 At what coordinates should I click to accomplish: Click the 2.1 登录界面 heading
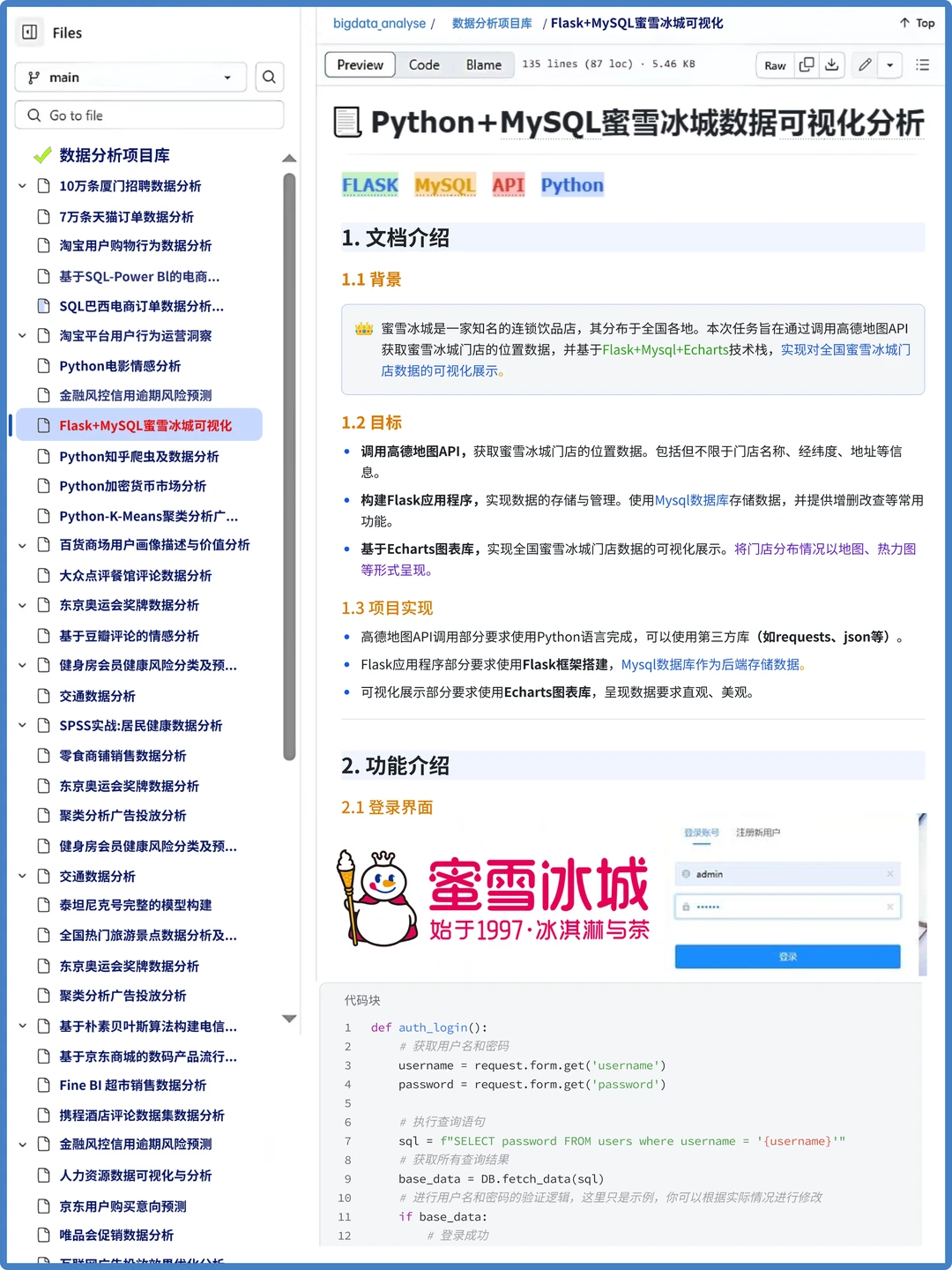pyautogui.click(x=387, y=808)
